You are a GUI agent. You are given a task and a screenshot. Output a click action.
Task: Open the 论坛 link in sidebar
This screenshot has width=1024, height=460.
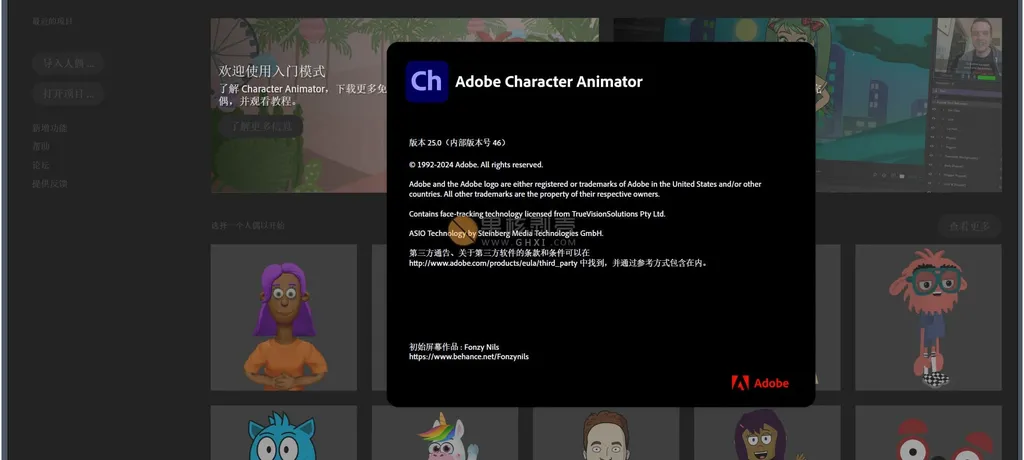41,165
